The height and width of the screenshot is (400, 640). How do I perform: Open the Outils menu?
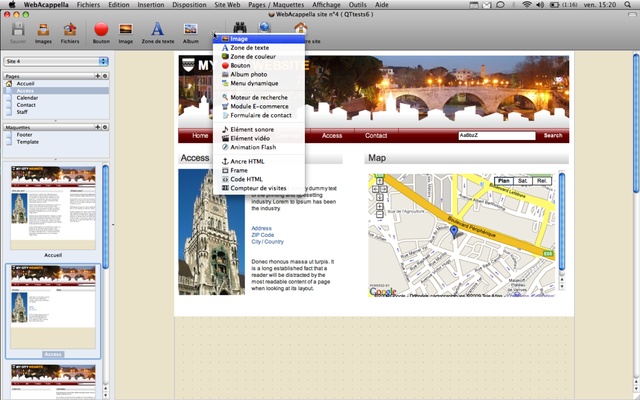coord(358,5)
